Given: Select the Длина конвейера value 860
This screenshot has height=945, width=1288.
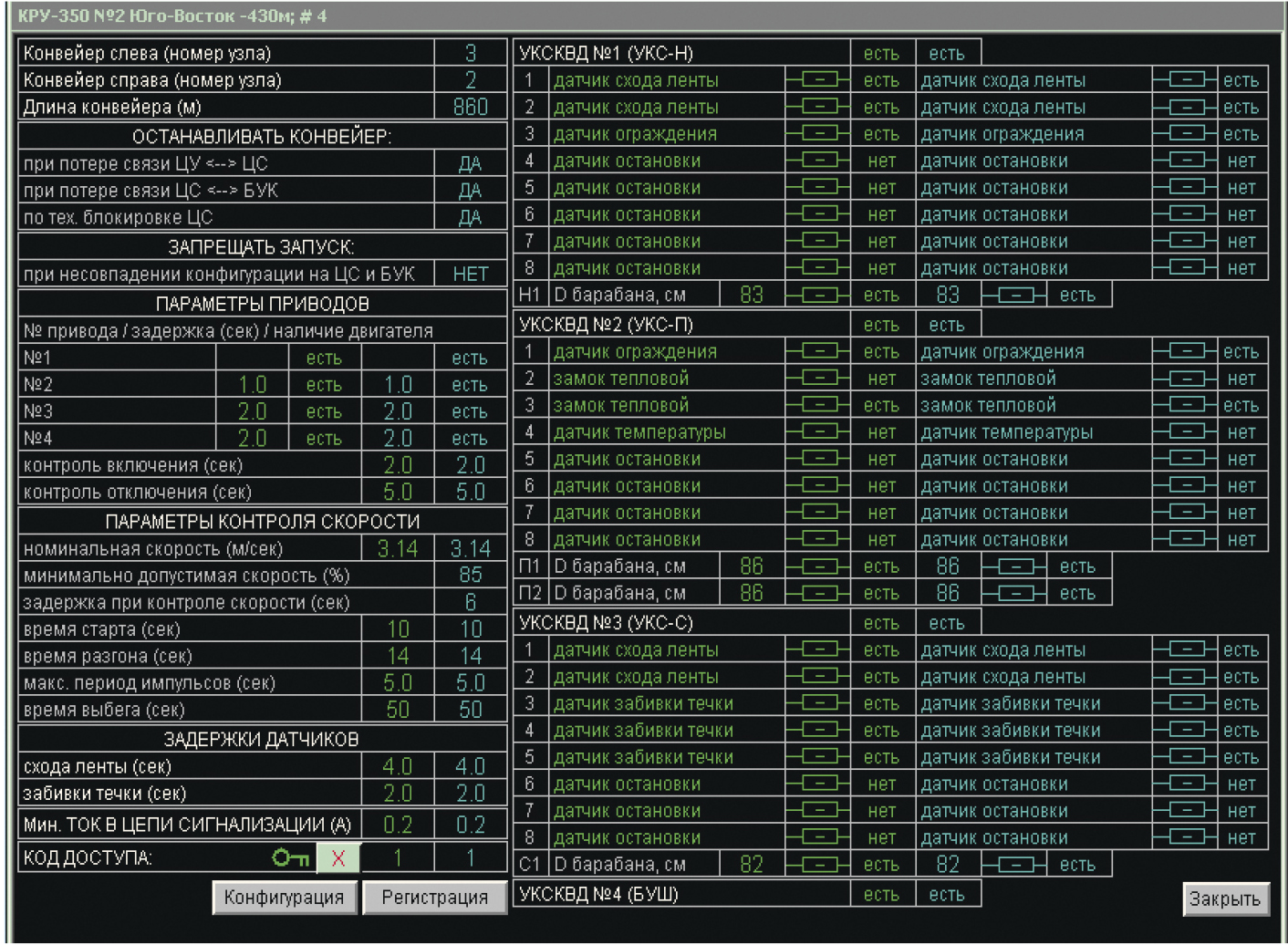Looking at the screenshot, I should pyautogui.click(x=471, y=107).
